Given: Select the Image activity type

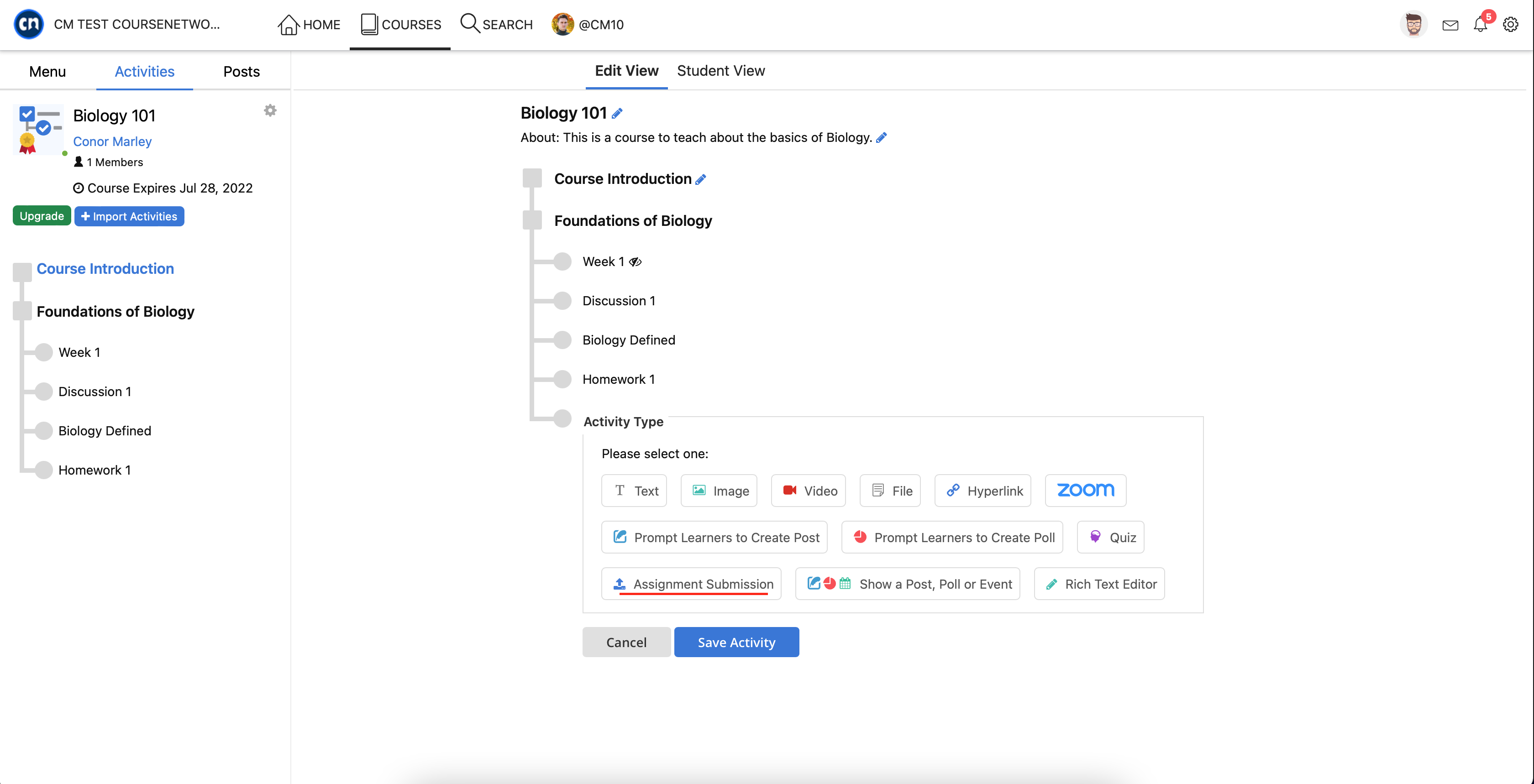Looking at the screenshot, I should point(719,491).
